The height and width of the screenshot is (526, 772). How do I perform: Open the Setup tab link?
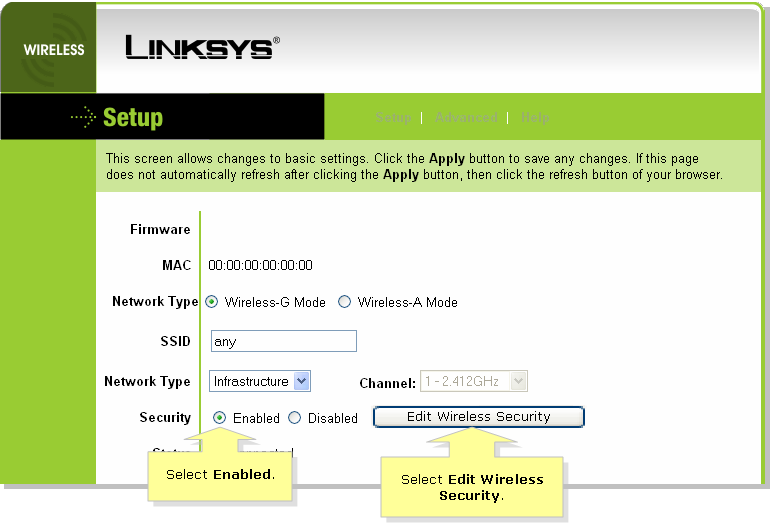[393, 117]
